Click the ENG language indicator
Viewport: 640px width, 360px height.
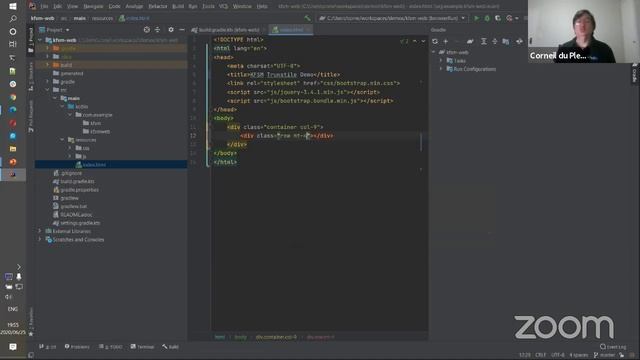(x=13, y=309)
